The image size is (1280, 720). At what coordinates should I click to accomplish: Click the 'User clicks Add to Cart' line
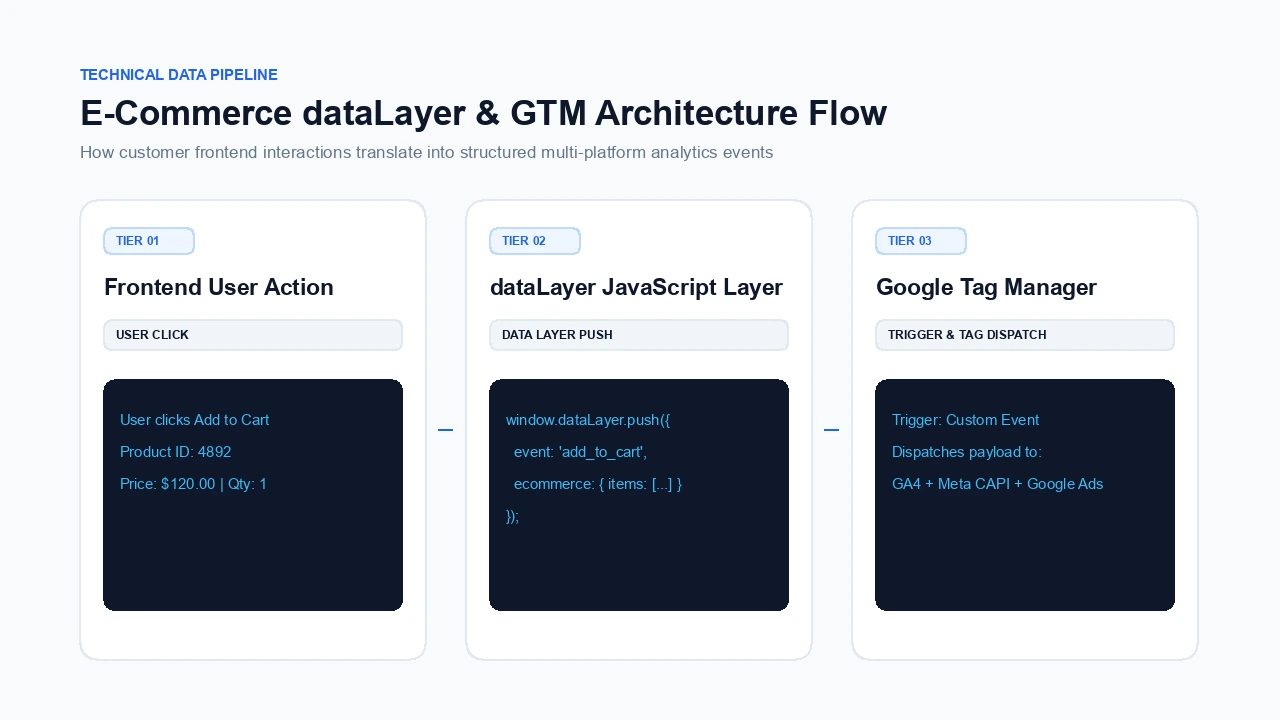coord(194,420)
